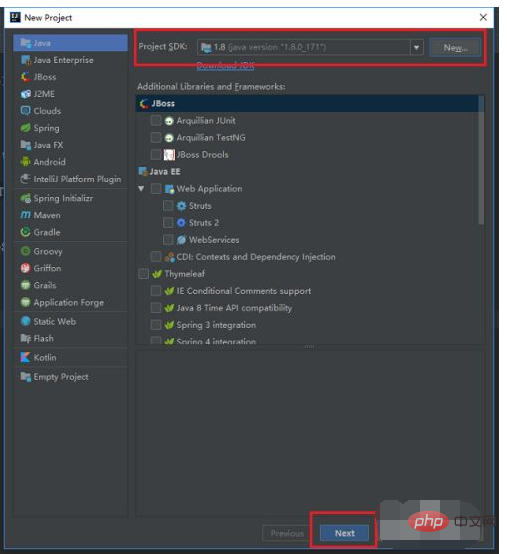Viewport: 507px width, 554px height.
Task: Click the Spring leaf icon in sidebar
Action: click(x=25, y=128)
